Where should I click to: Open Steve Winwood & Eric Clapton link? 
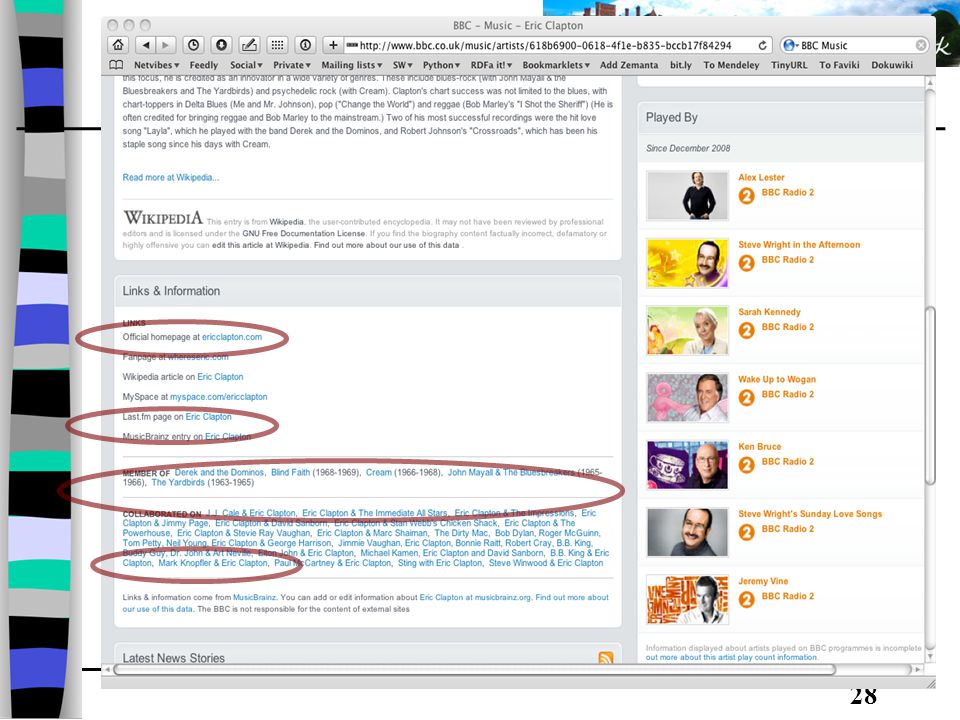pos(546,563)
